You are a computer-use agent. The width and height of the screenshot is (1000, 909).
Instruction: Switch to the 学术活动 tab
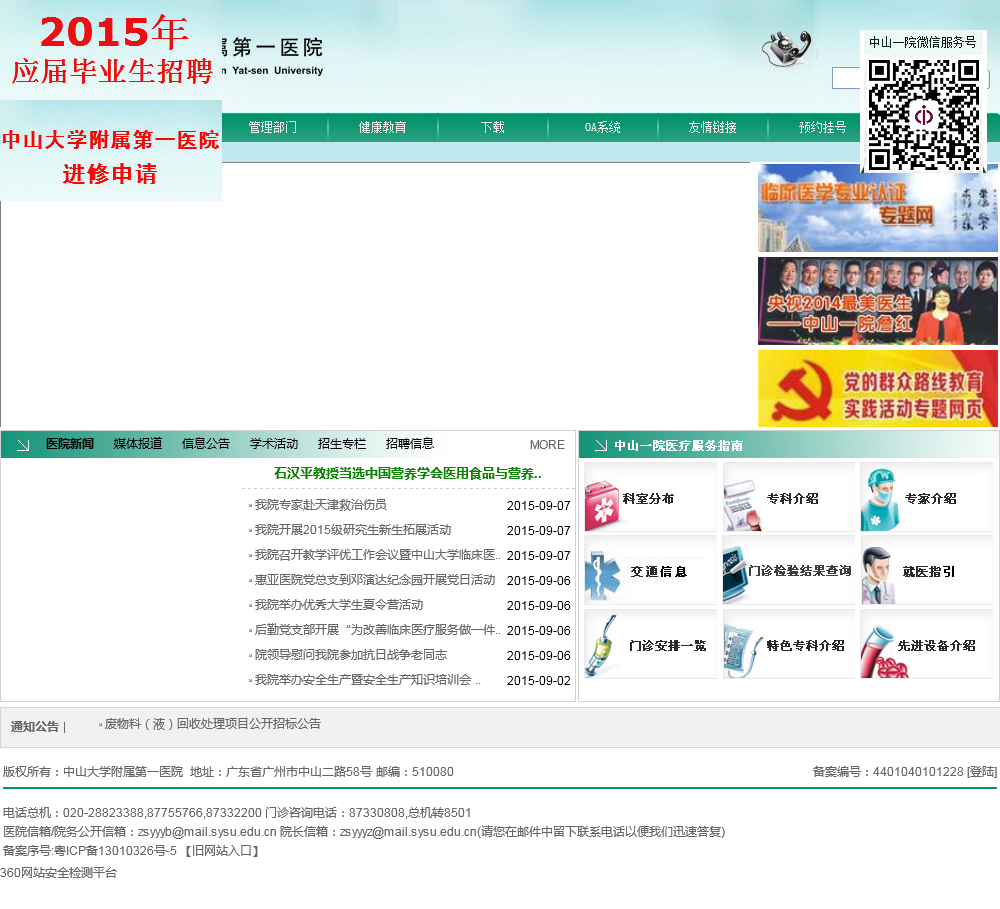pos(274,444)
